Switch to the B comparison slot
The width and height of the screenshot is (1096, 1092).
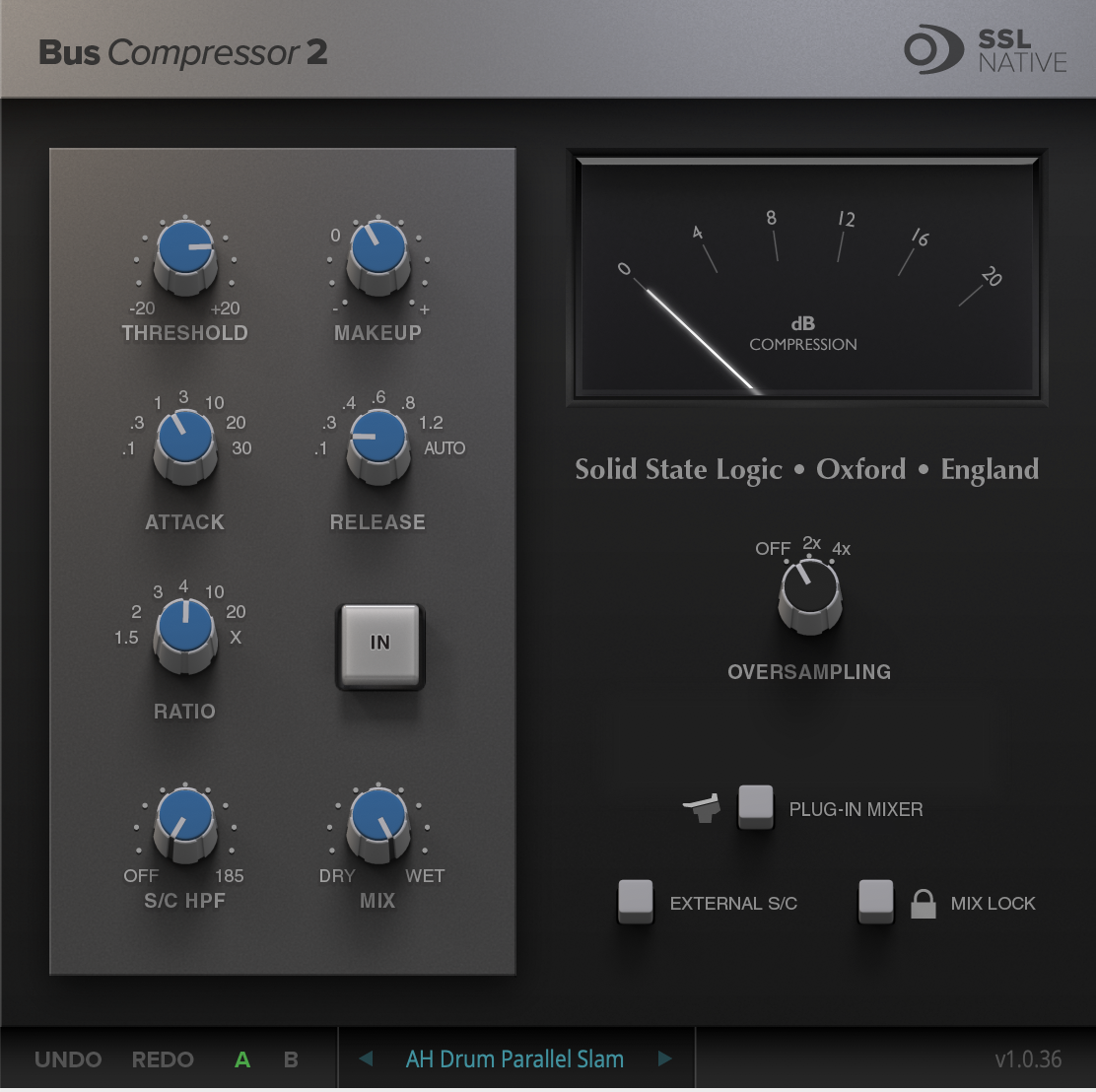(x=291, y=1059)
